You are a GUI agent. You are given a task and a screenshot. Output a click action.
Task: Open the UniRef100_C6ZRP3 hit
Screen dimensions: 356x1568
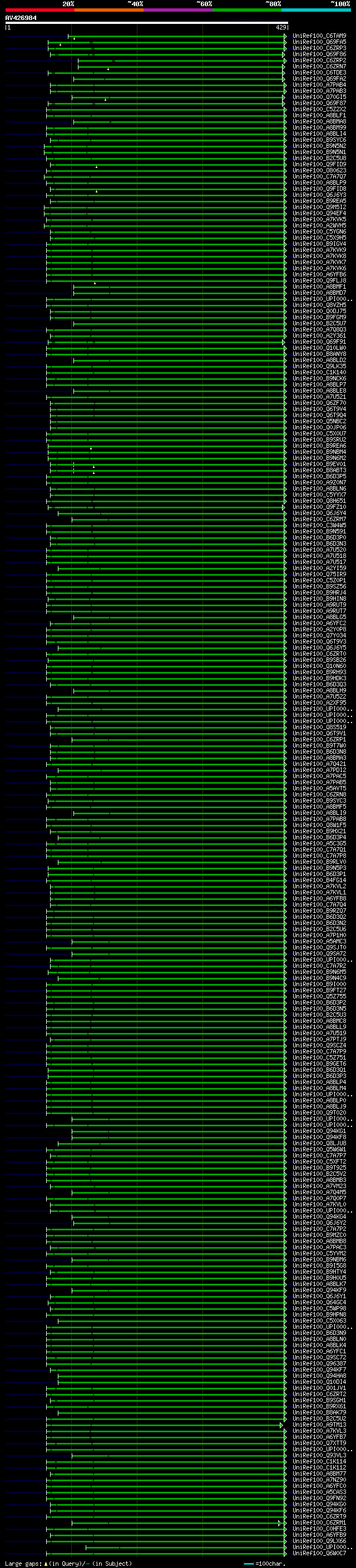pyautogui.click(x=319, y=48)
